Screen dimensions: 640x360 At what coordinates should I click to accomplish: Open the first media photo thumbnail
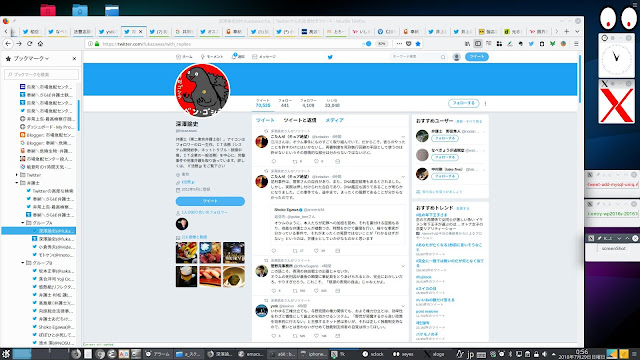point(187,253)
